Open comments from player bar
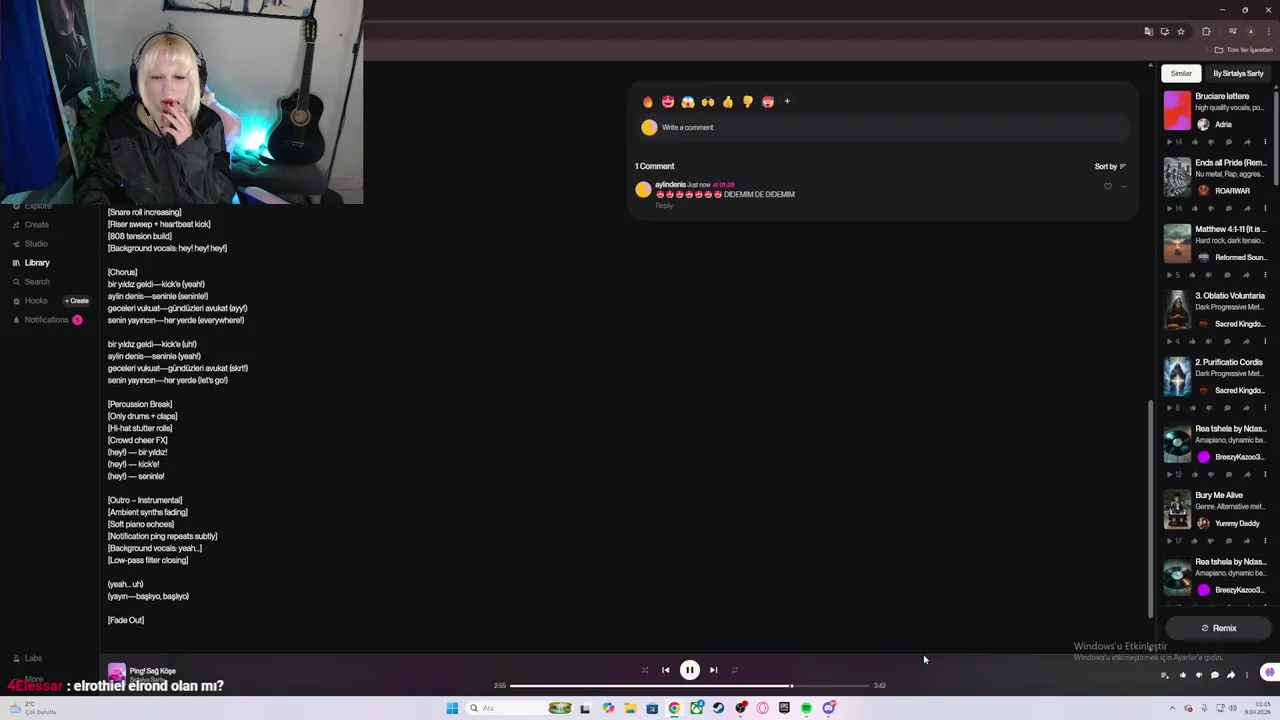This screenshot has height=720, width=1280. click(1215, 675)
